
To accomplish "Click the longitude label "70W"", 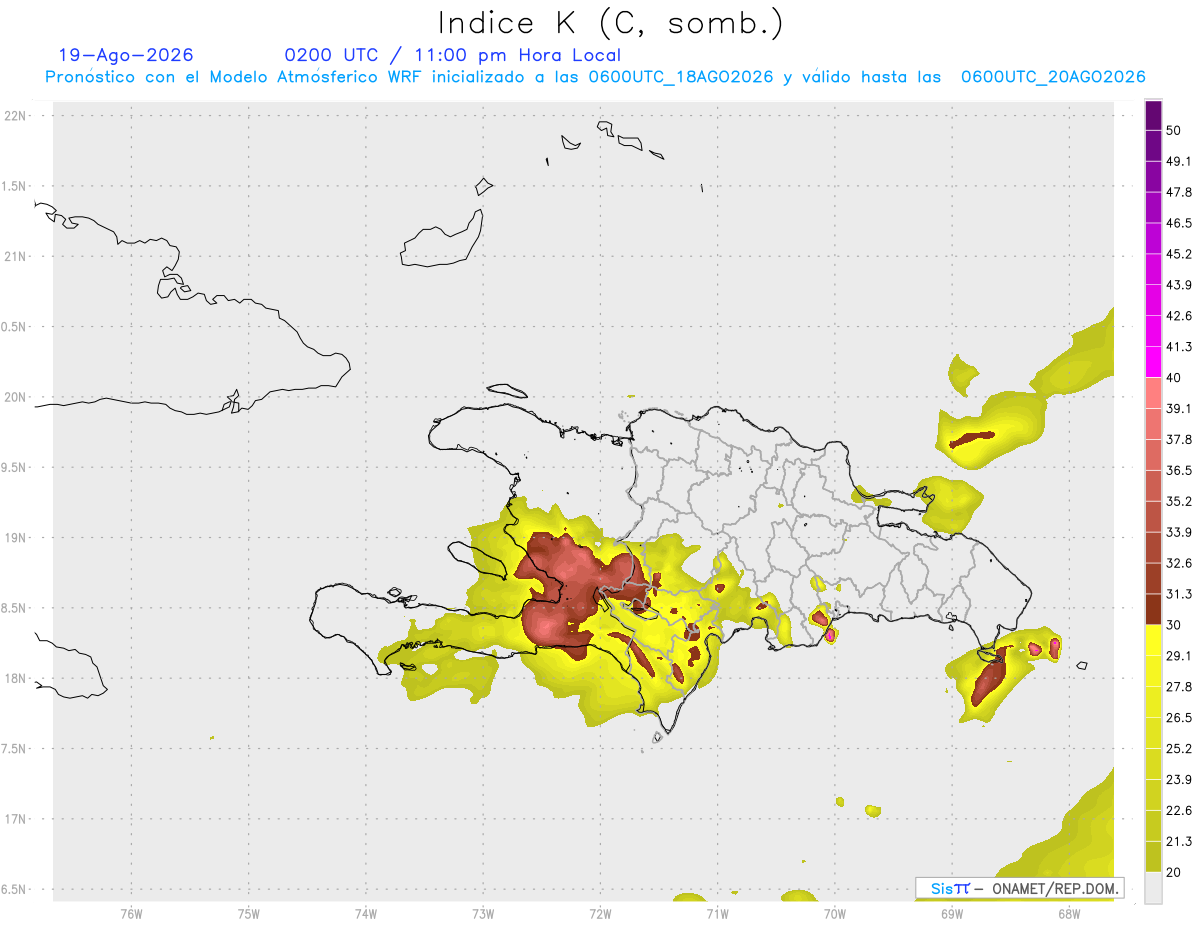I will coord(834,915).
